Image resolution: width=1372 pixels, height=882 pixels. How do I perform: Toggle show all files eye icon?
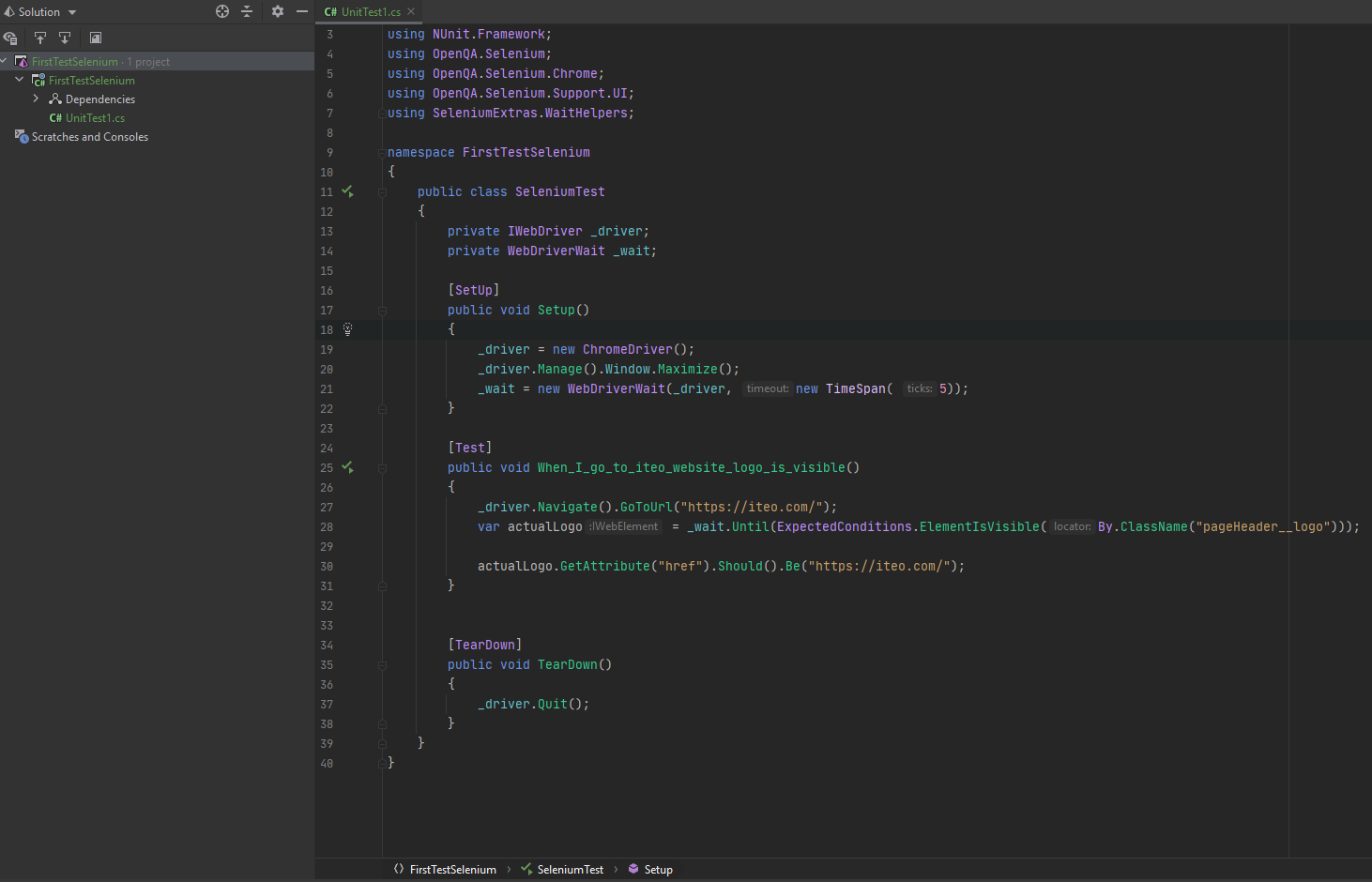(x=10, y=38)
